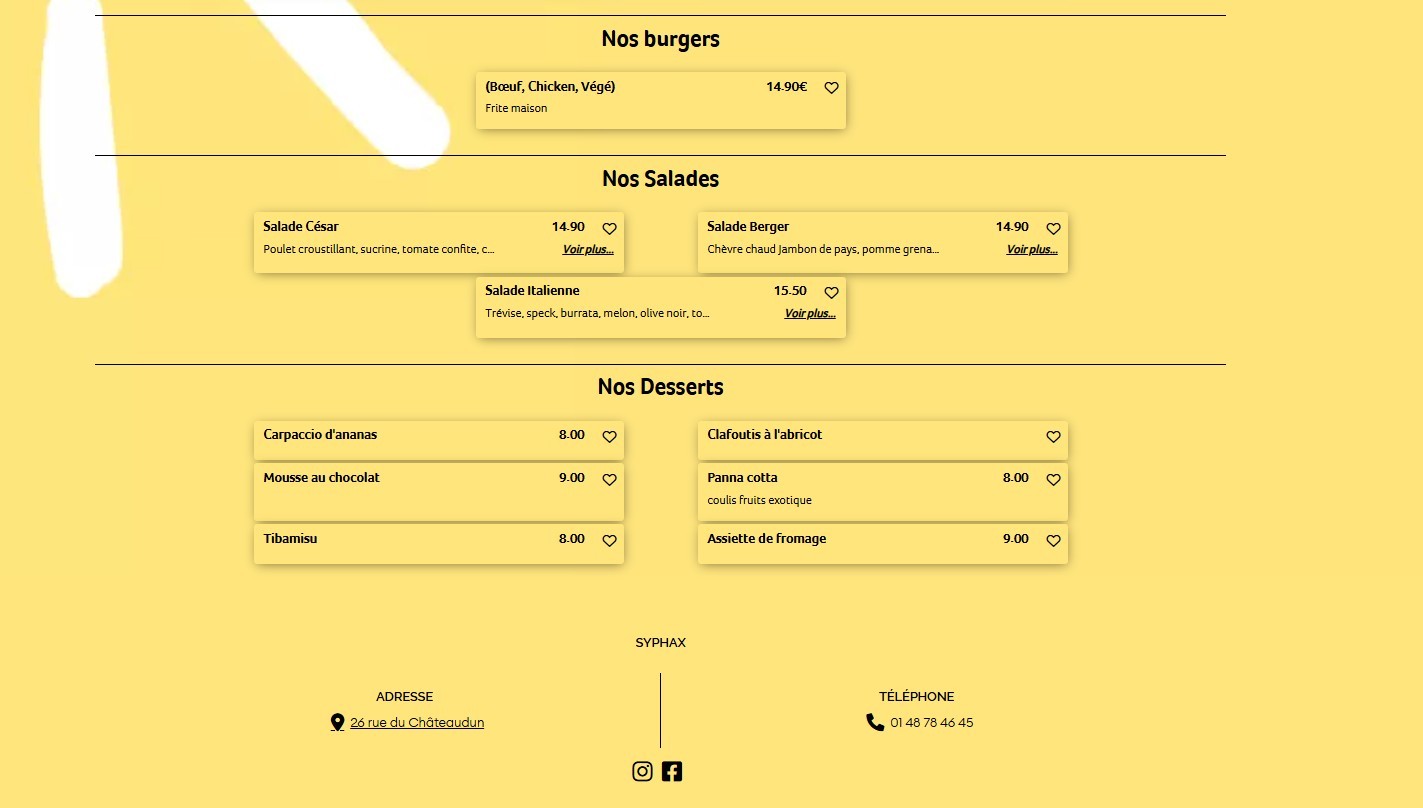The width and height of the screenshot is (1423, 808).
Task: Heart the Tibamisu dessert
Action: (609, 540)
